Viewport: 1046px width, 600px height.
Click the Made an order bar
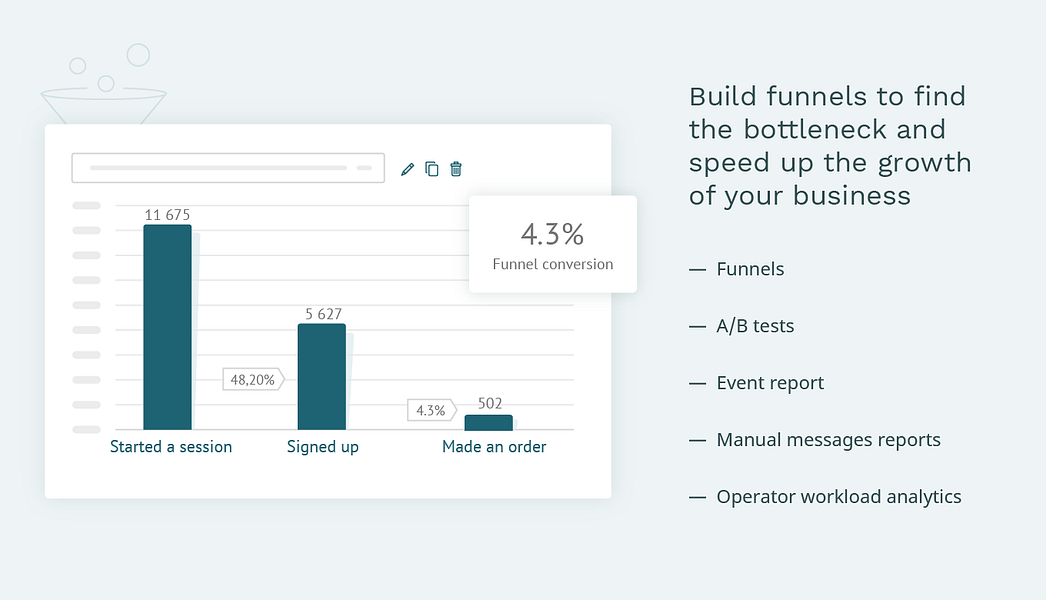488,422
